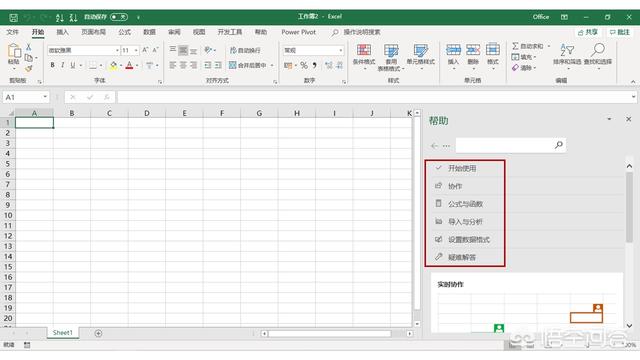This screenshot has width=640, height=360.
Task: Toggle italic formatting
Action: tap(62, 65)
